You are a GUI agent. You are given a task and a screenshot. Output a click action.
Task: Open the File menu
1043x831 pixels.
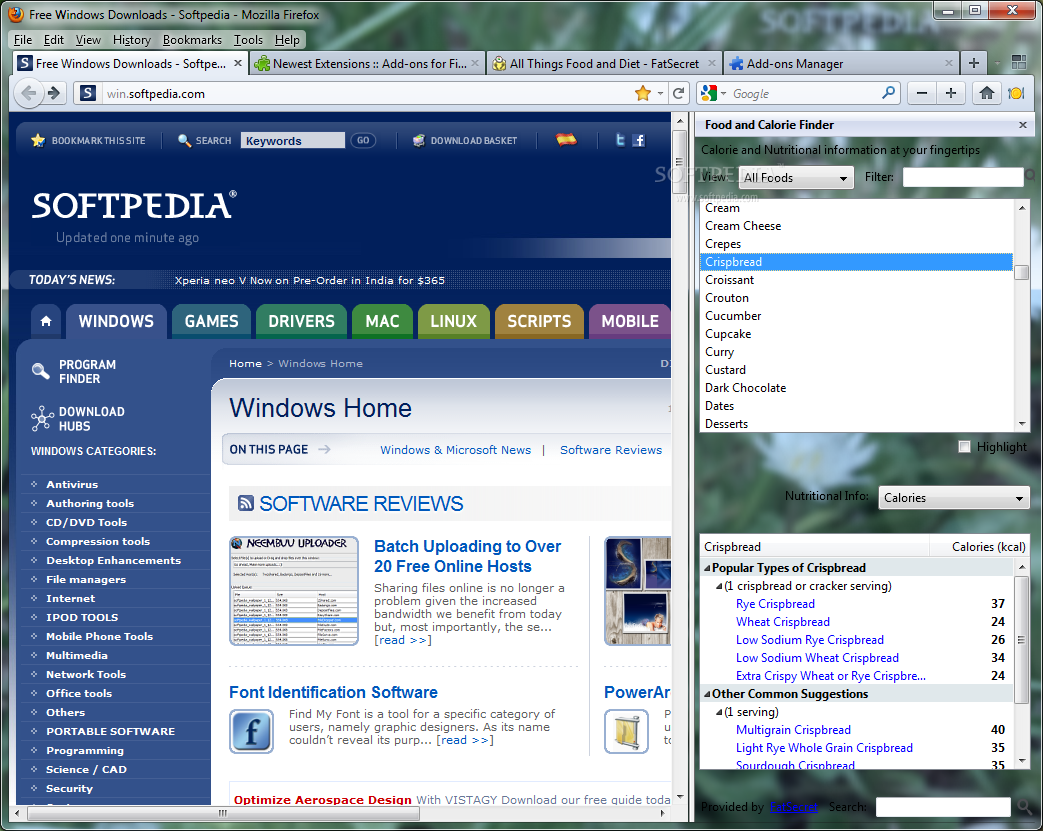23,40
